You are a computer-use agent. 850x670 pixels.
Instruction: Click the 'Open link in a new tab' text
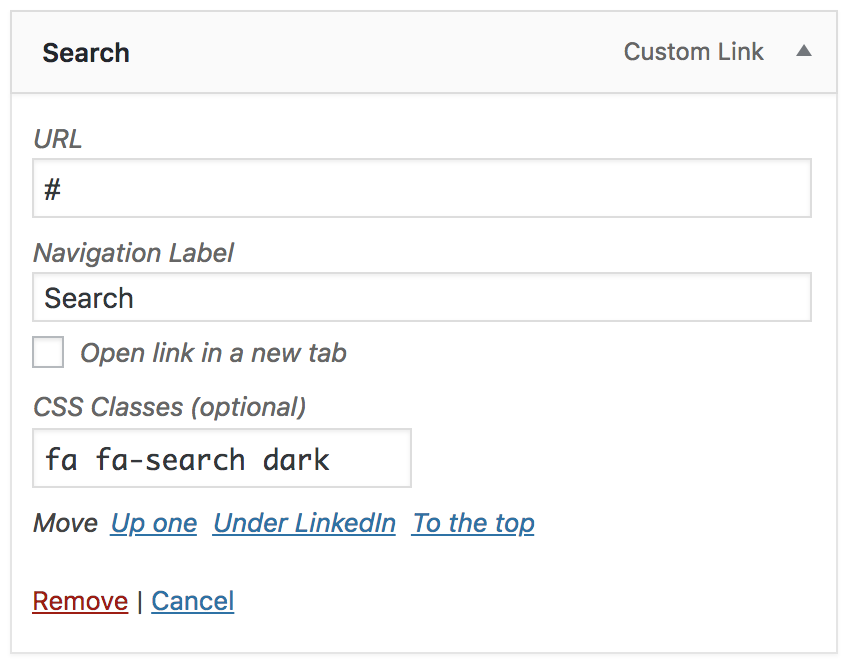[x=213, y=353]
